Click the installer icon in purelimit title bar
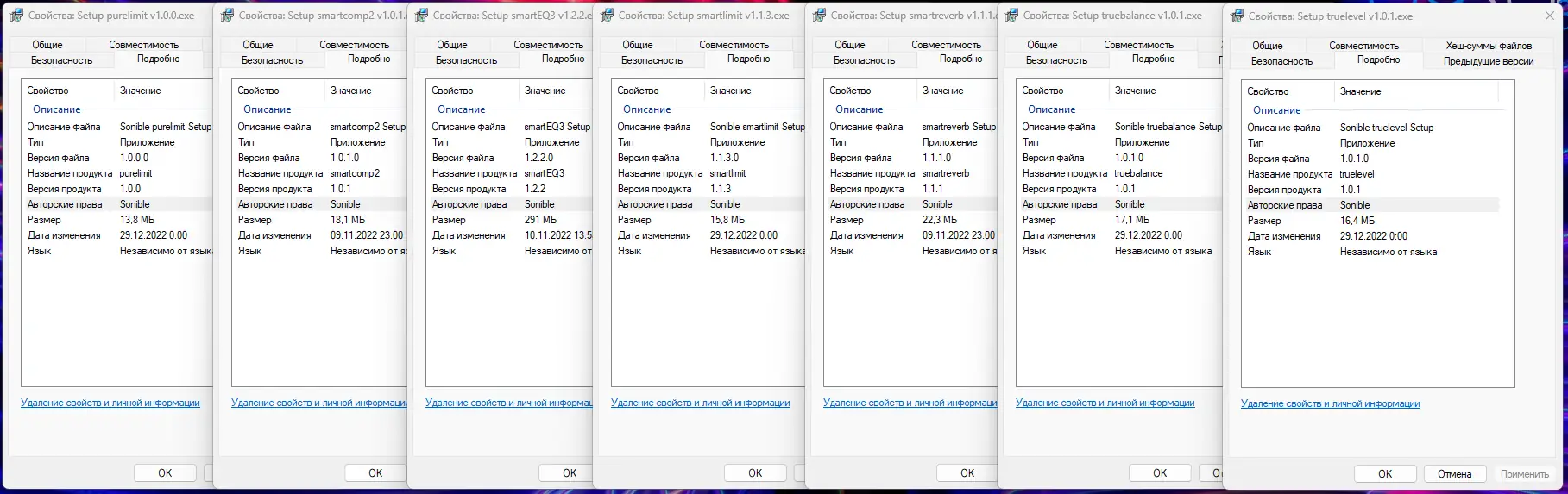 [16, 16]
